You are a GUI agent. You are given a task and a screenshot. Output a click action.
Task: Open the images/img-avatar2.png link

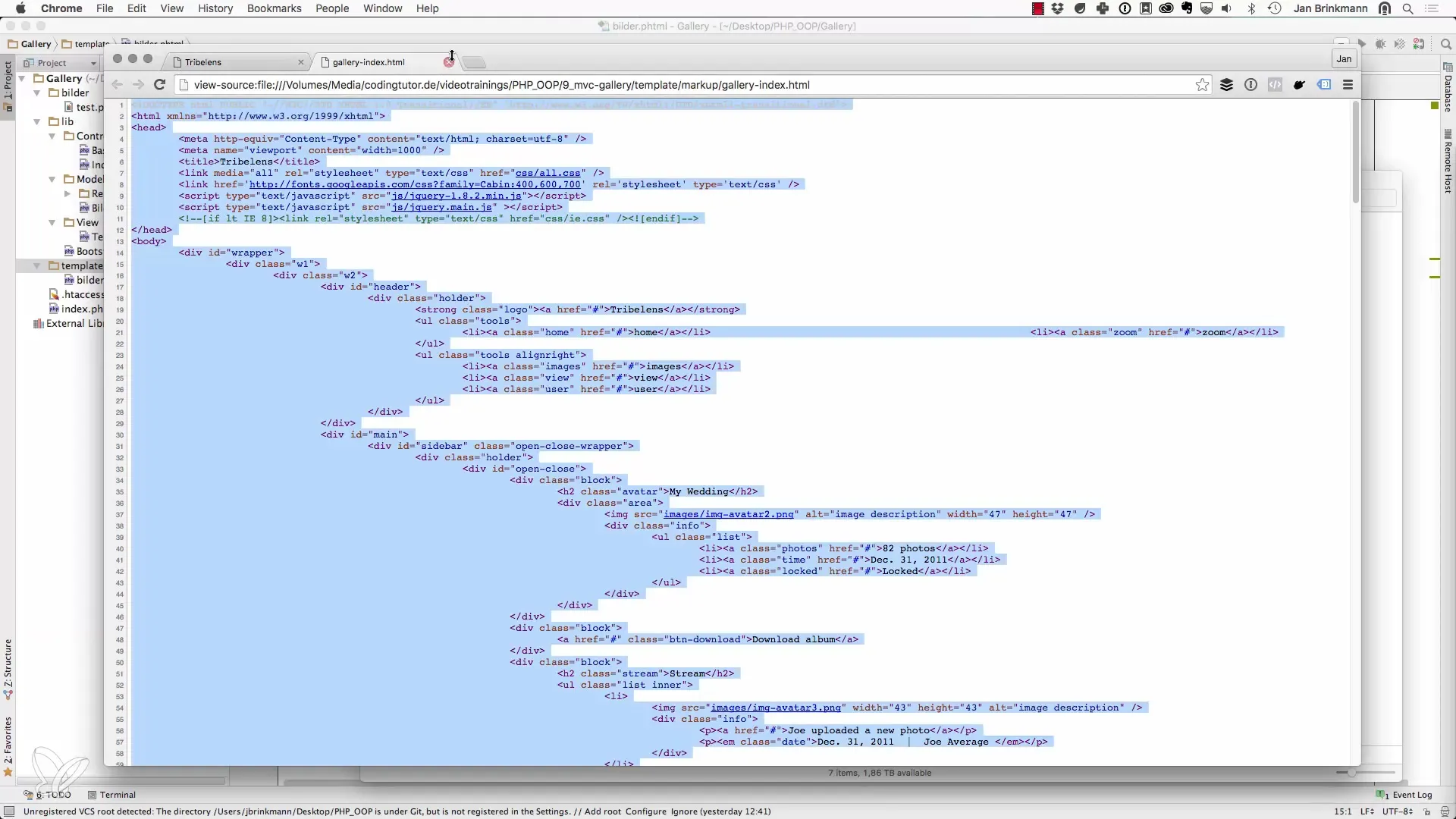pyautogui.click(x=729, y=514)
